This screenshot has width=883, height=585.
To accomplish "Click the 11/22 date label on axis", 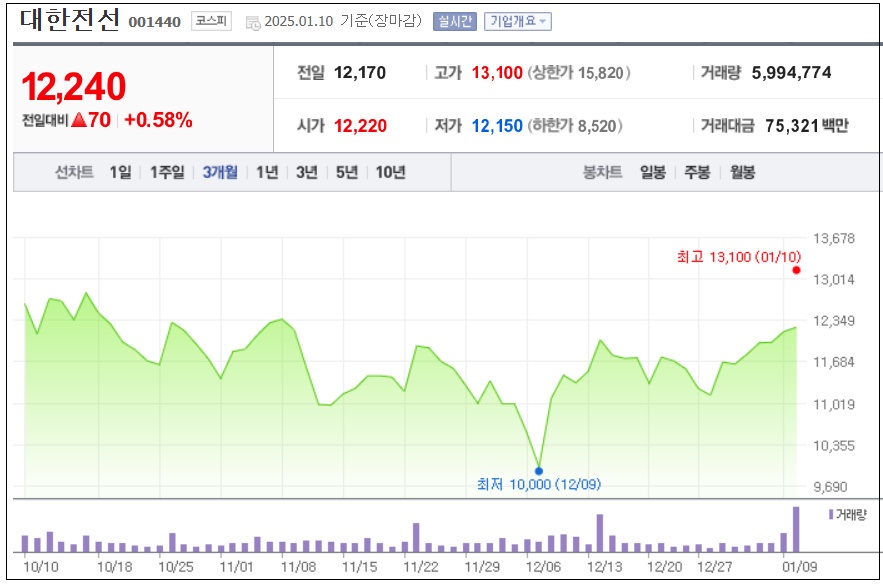I will [x=421, y=566].
